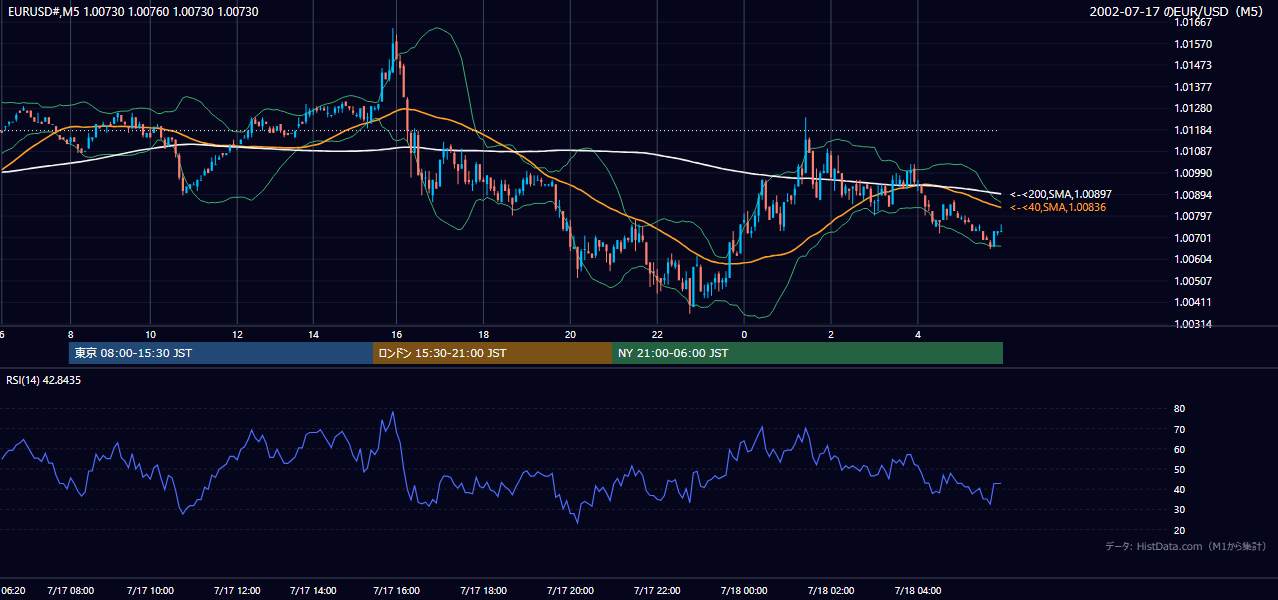The width and height of the screenshot is (1278, 600).
Task: Click price axis label 1.00990
Action: pos(1193,173)
